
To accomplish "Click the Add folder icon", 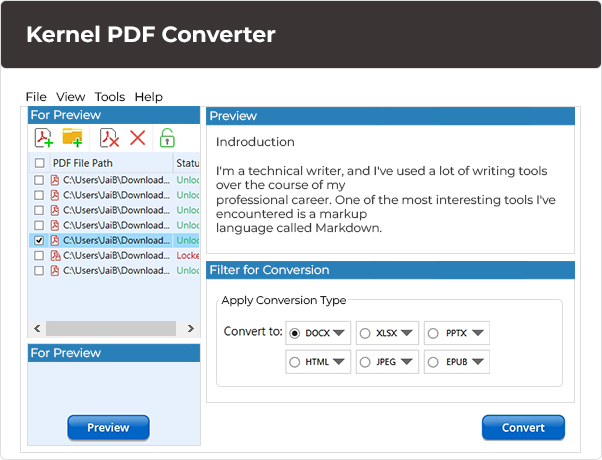I will pos(73,137).
